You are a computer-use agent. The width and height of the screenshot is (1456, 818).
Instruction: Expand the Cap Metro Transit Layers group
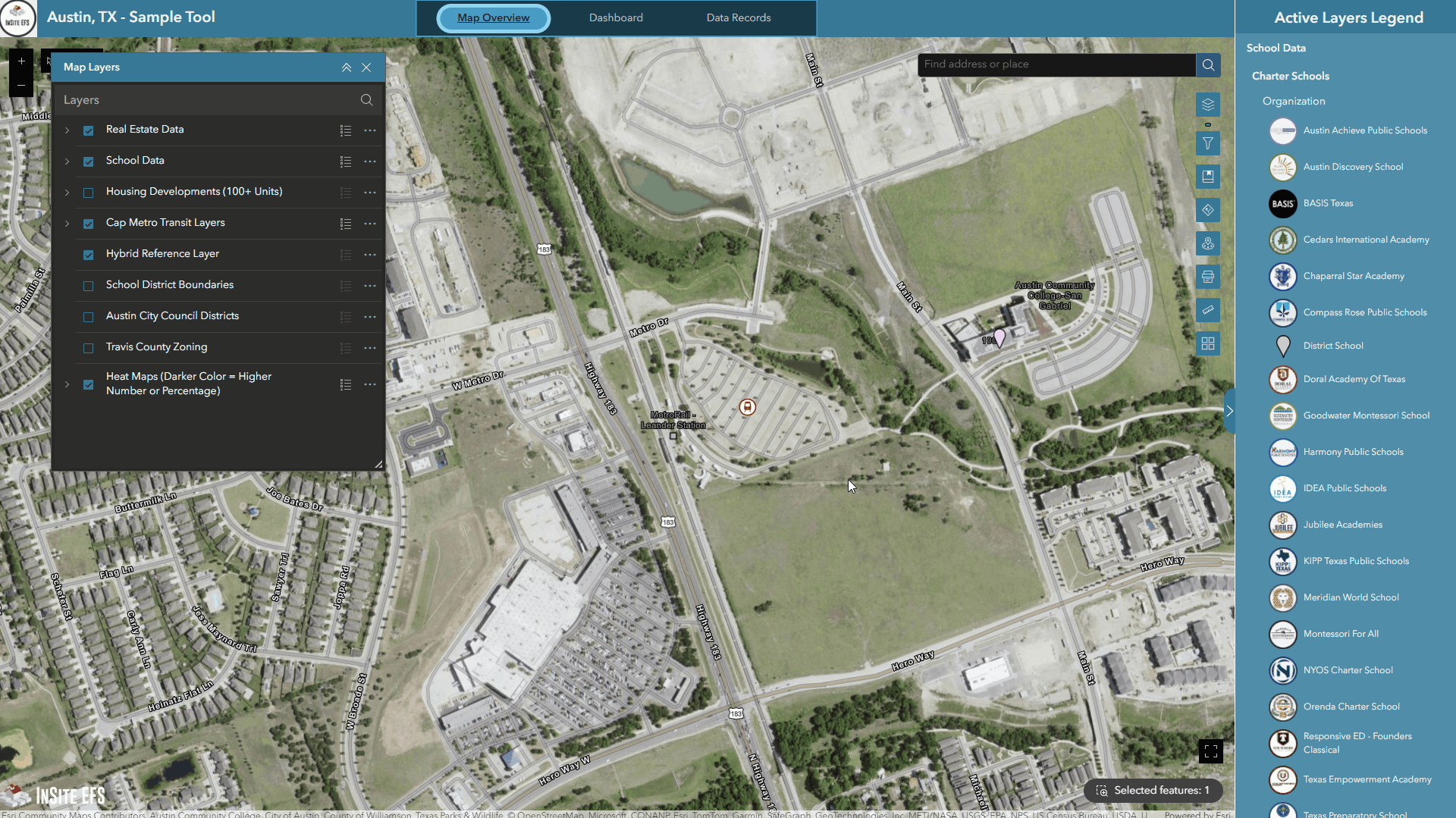tap(67, 224)
